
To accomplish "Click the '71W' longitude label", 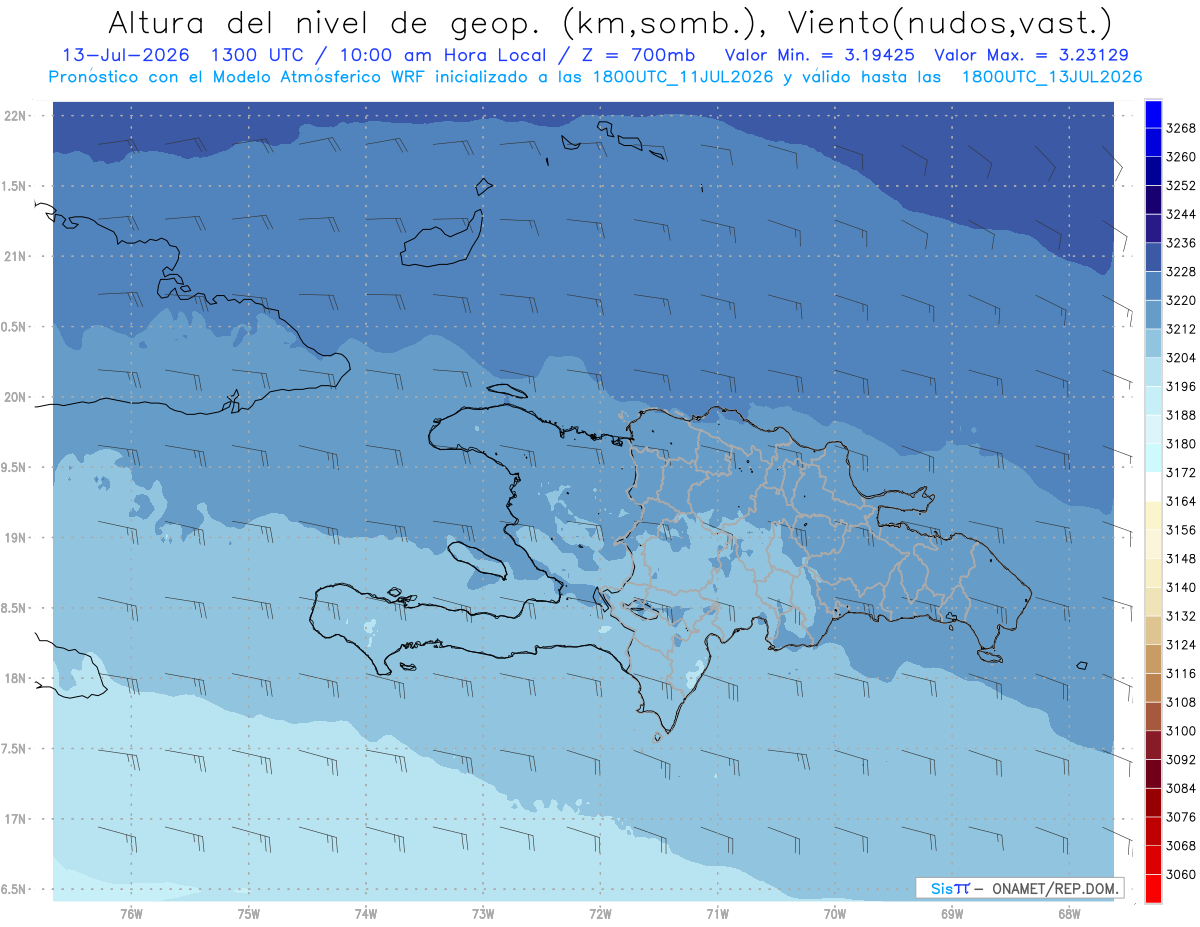I will [717, 913].
